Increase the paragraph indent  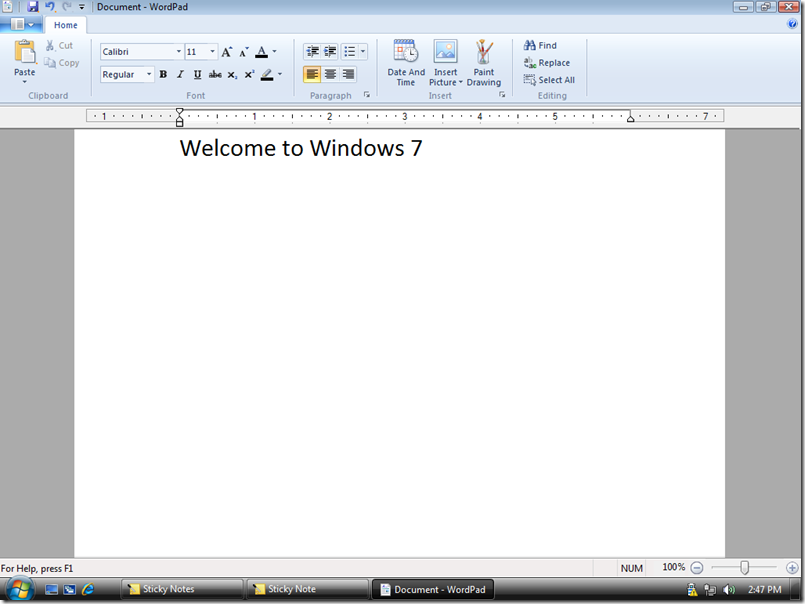(x=330, y=51)
